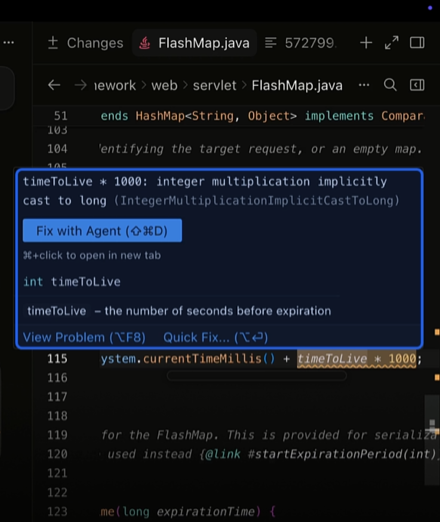Toggle the right sidebar panel icon in the tab bar
Image resolution: width=443 pixels, height=522 pixels.
[417, 43]
